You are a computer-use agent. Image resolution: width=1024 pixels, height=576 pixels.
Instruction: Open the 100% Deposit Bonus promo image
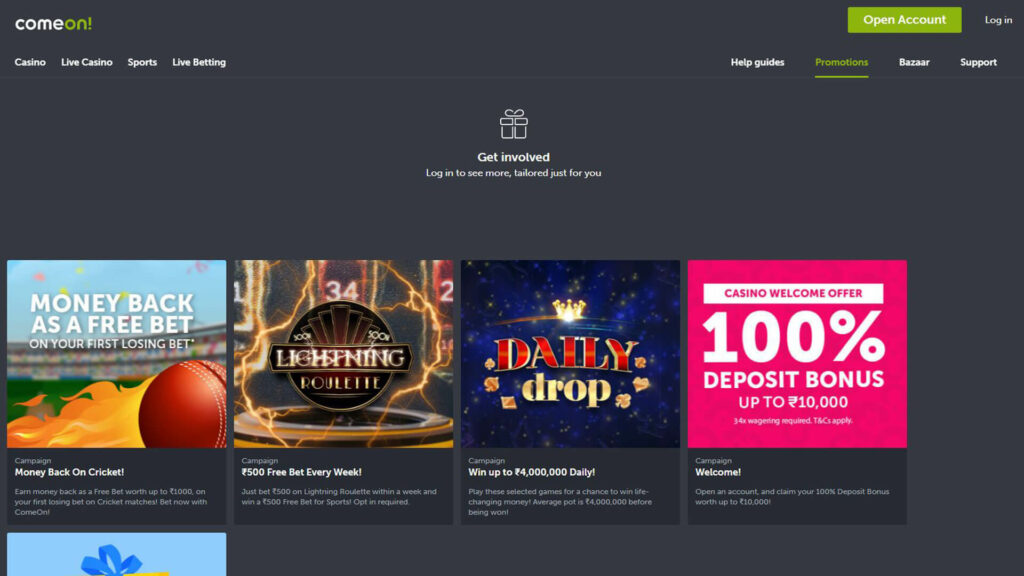[x=797, y=354]
